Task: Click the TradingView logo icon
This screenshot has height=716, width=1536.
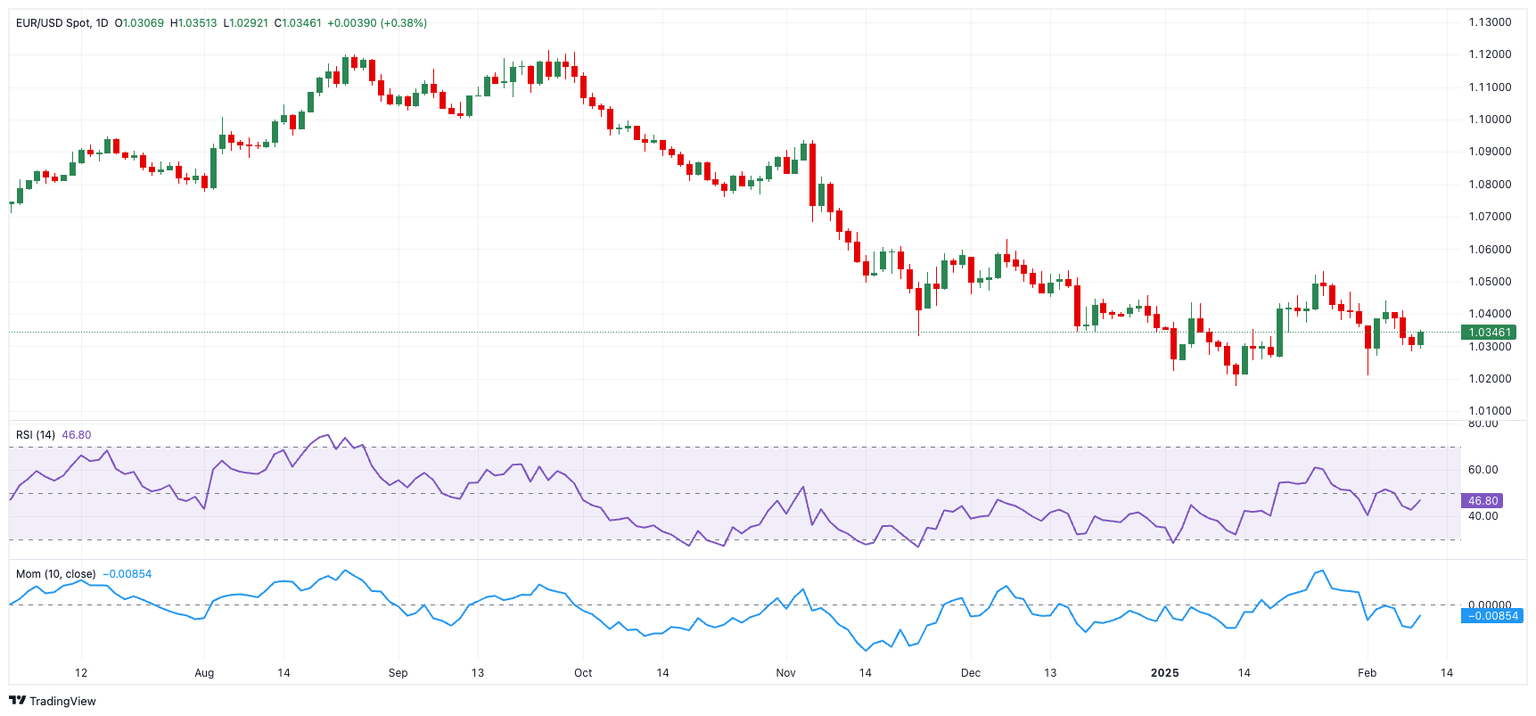Action: pos(17,701)
